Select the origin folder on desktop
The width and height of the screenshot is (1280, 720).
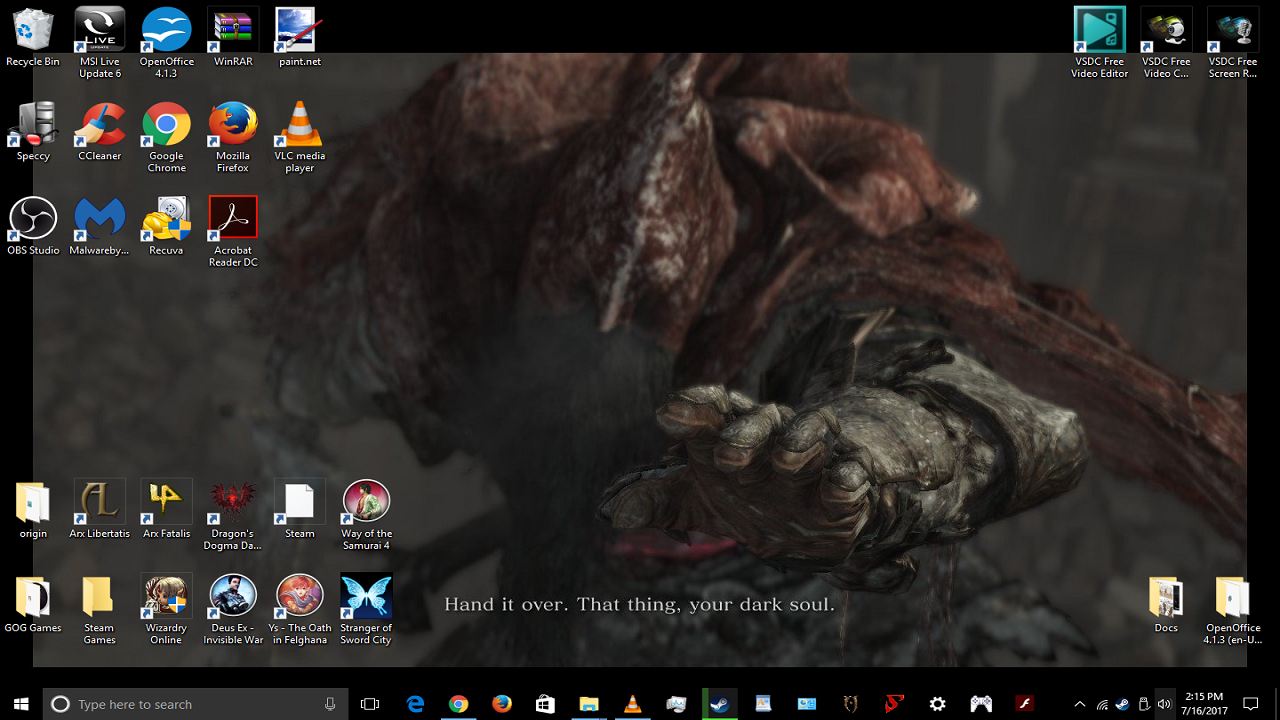pos(33,509)
